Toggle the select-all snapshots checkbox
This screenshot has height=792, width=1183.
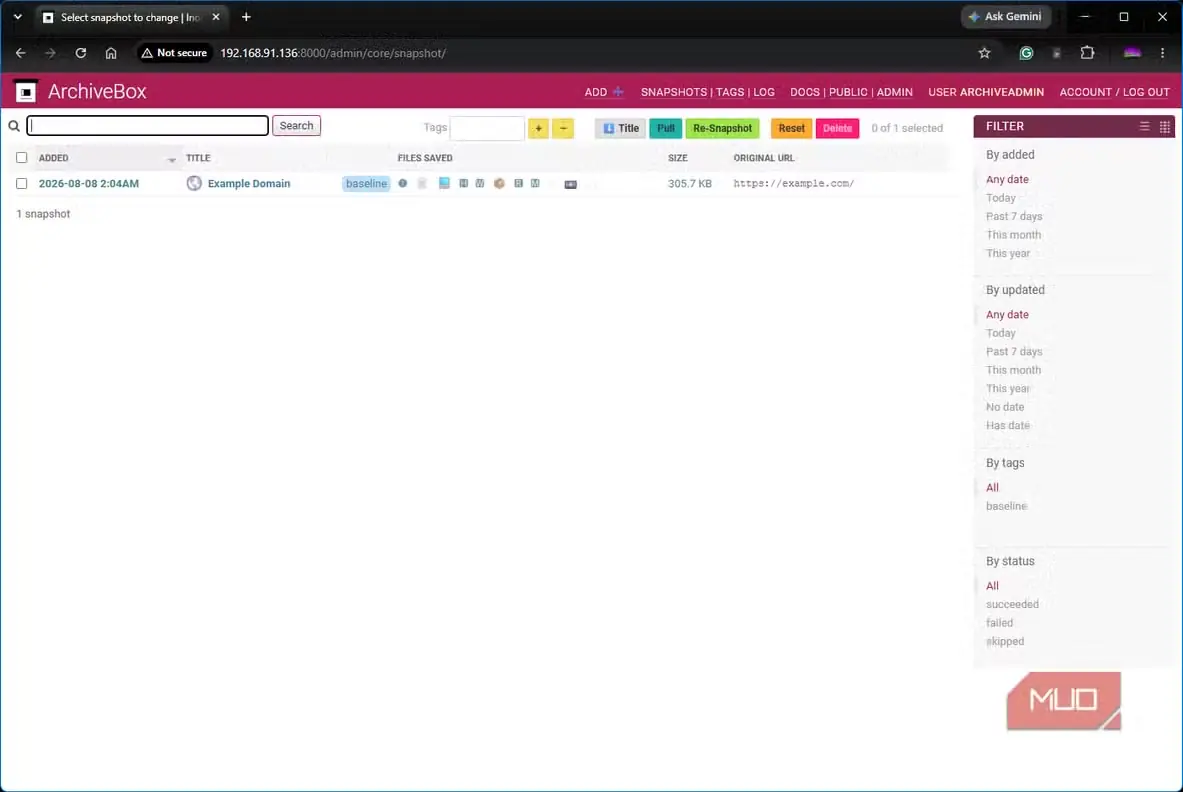(21, 158)
